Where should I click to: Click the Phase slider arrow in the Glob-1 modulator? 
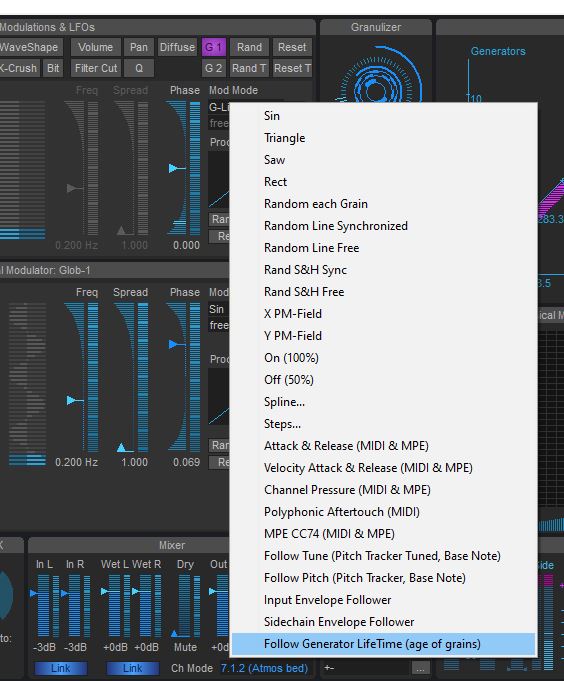pyautogui.click(x=174, y=344)
